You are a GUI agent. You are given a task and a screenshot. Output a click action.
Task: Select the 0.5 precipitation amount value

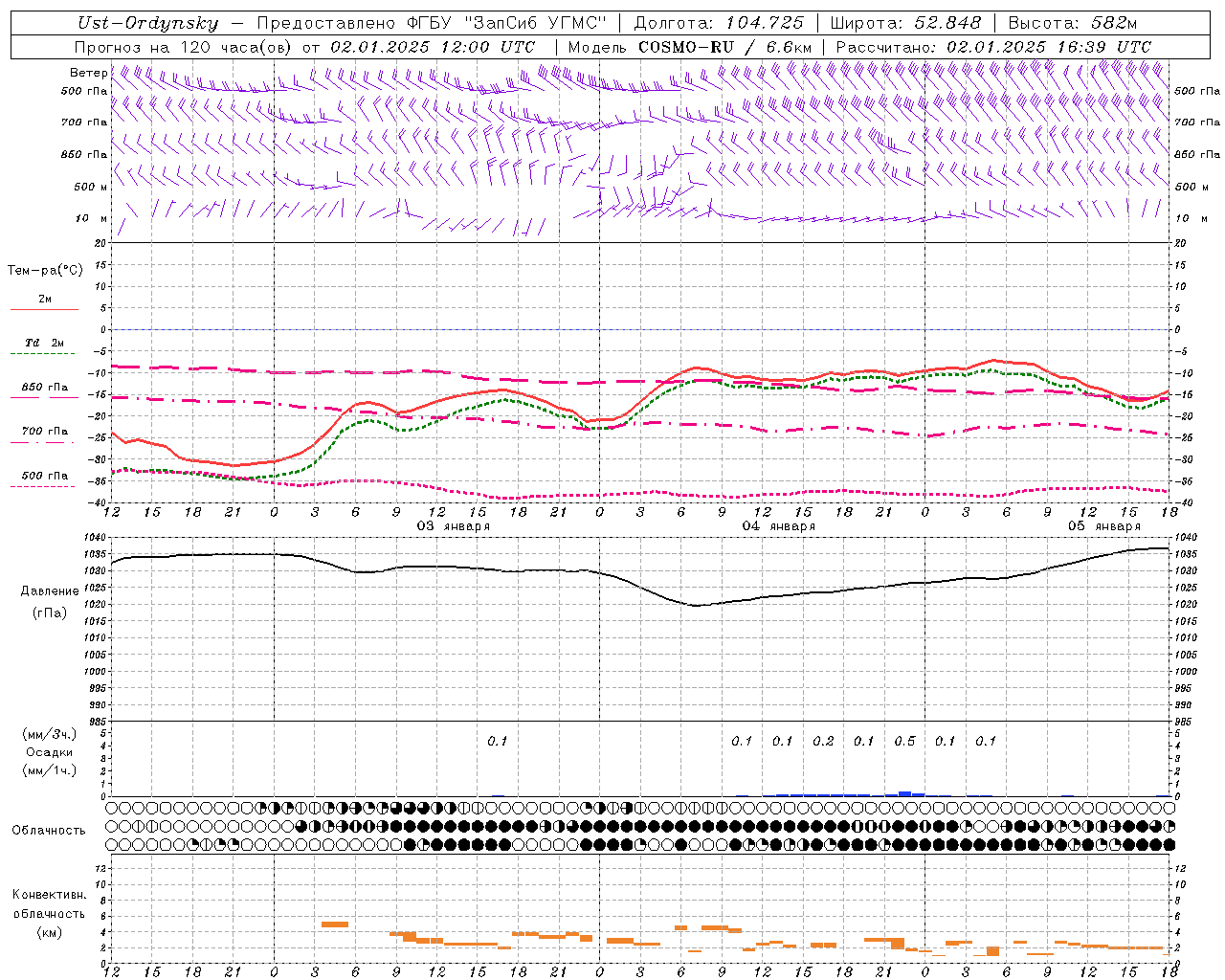pyautogui.click(x=904, y=741)
